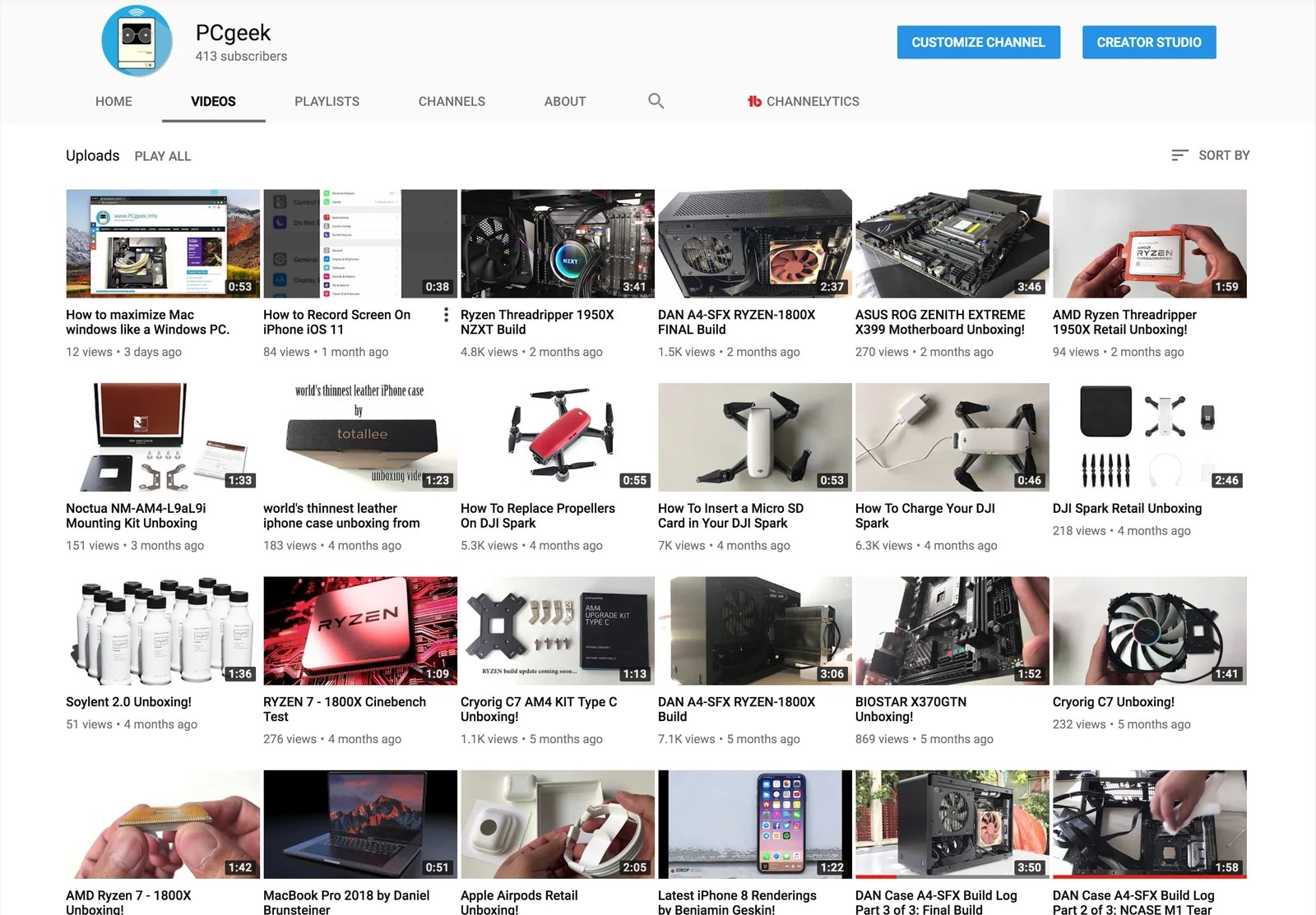The image size is (1316, 915).
Task: Open iPhone iOS 11 screen recording thumbnail
Action: tap(360, 243)
